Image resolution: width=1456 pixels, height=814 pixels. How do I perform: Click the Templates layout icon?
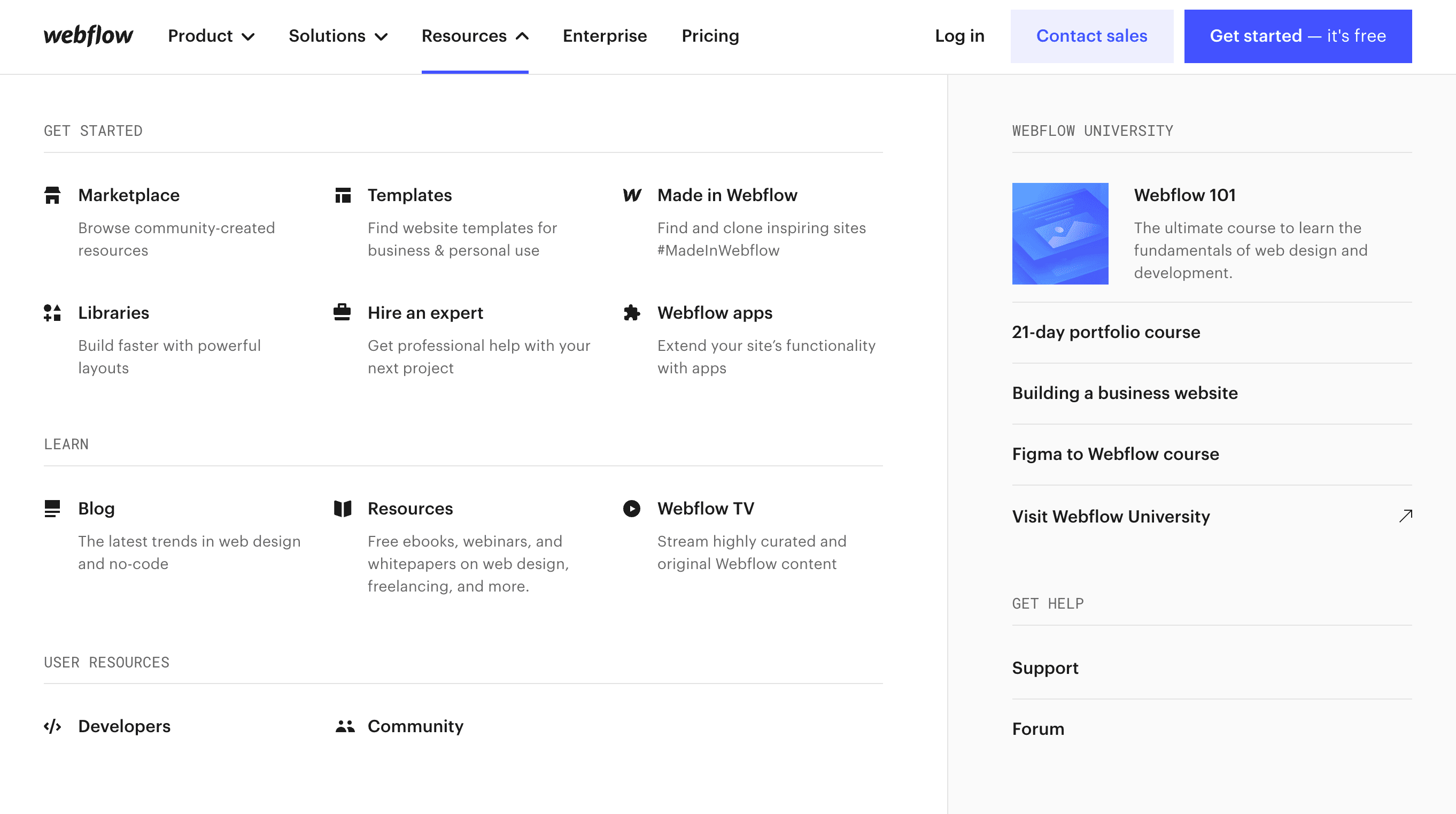coord(343,195)
